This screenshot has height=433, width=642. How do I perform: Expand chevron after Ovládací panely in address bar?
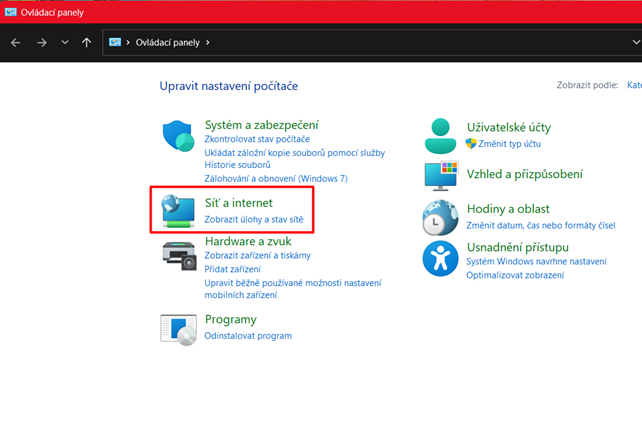click(208, 43)
